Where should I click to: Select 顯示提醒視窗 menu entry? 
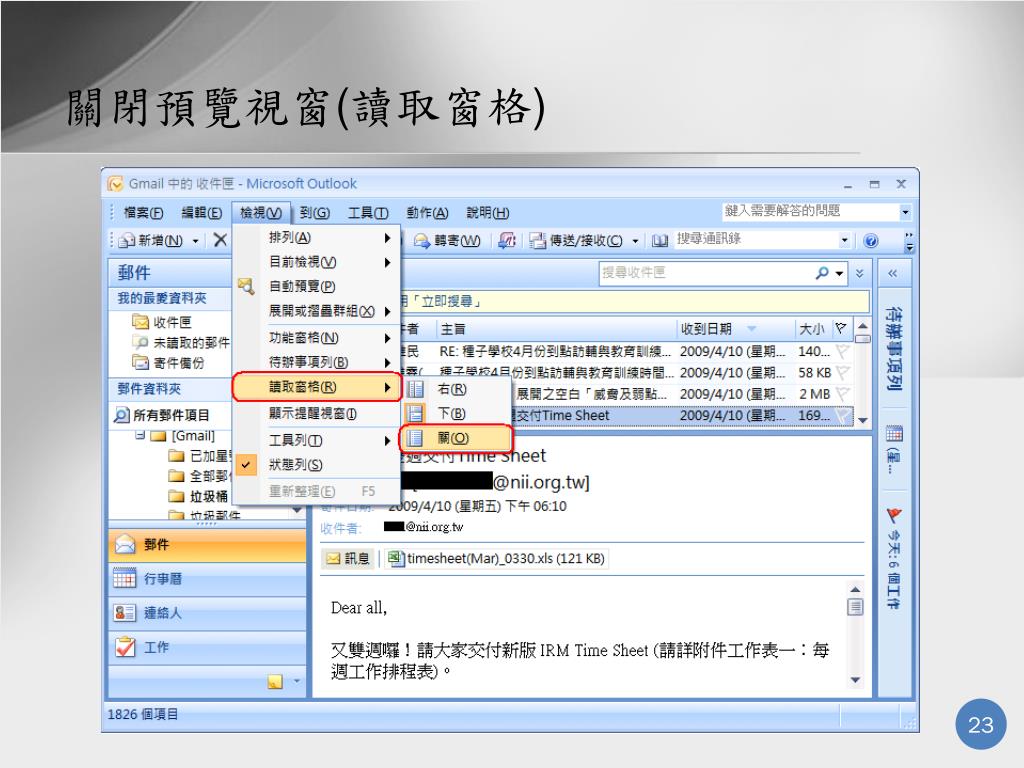(x=316, y=413)
